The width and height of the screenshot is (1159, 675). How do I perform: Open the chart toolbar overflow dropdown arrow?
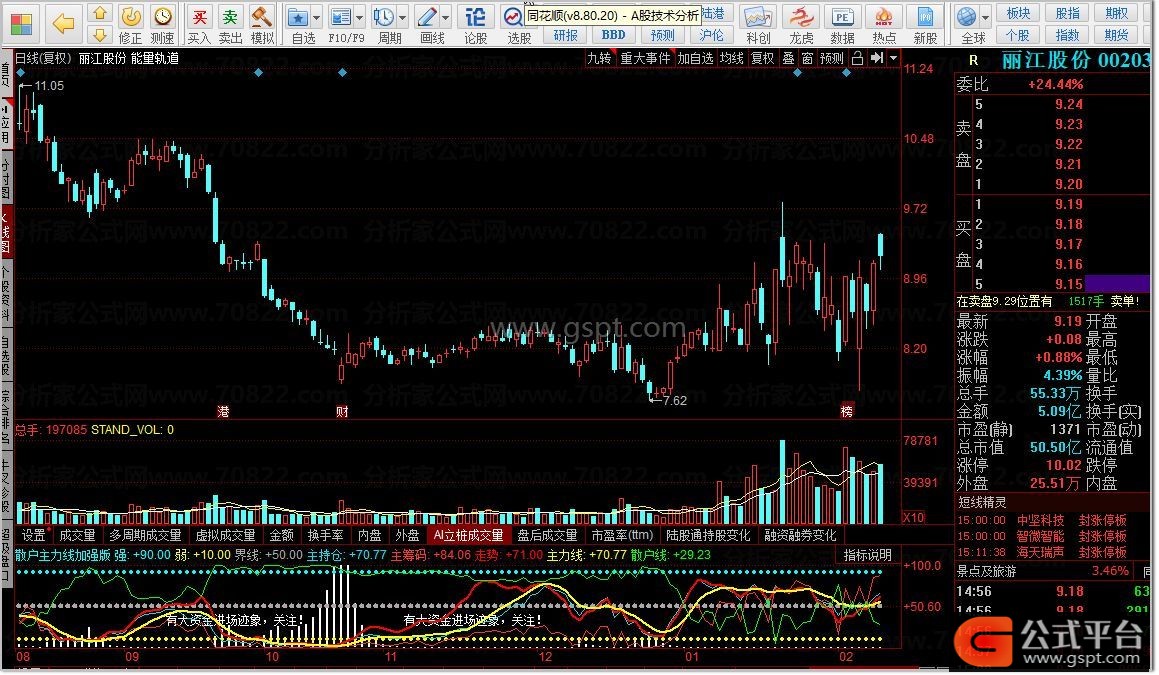point(893,58)
